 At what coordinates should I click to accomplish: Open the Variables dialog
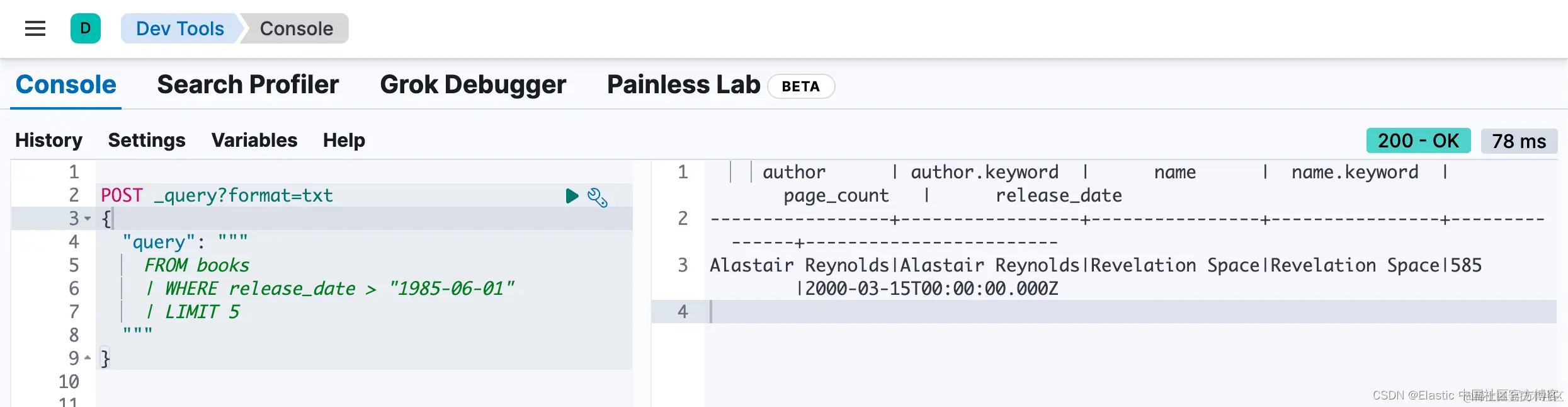[x=254, y=140]
